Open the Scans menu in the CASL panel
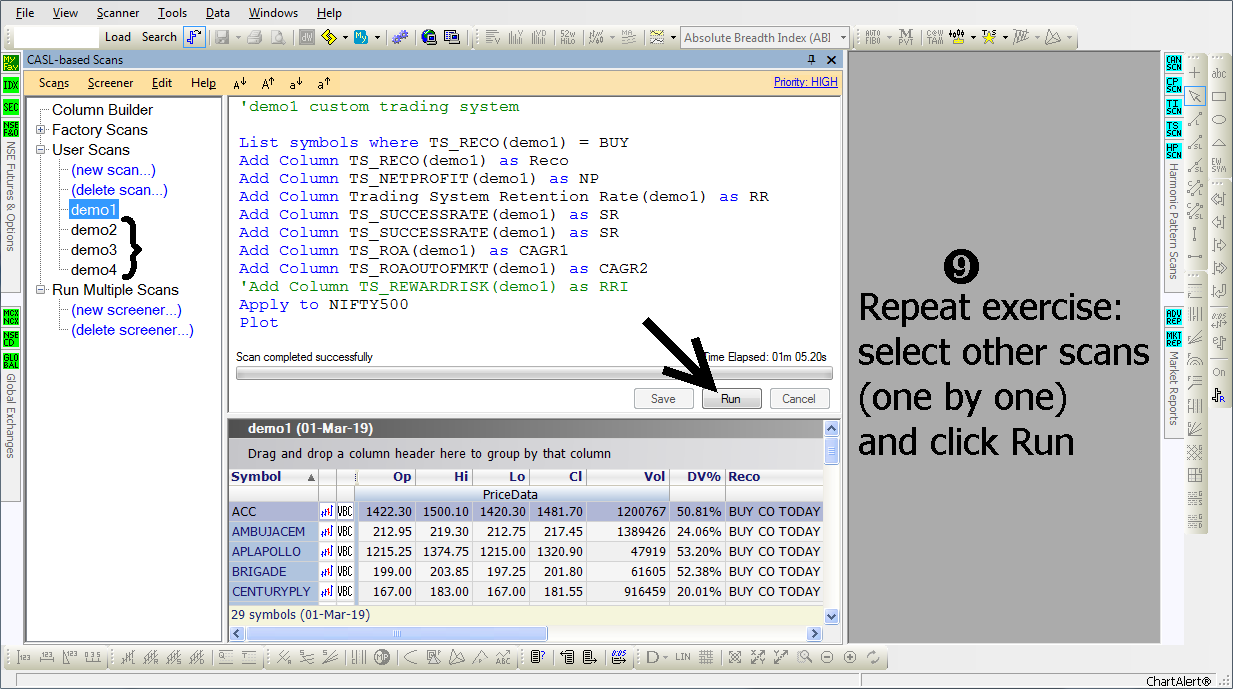The width and height of the screenshot is (1233, 689). [54, 83]
